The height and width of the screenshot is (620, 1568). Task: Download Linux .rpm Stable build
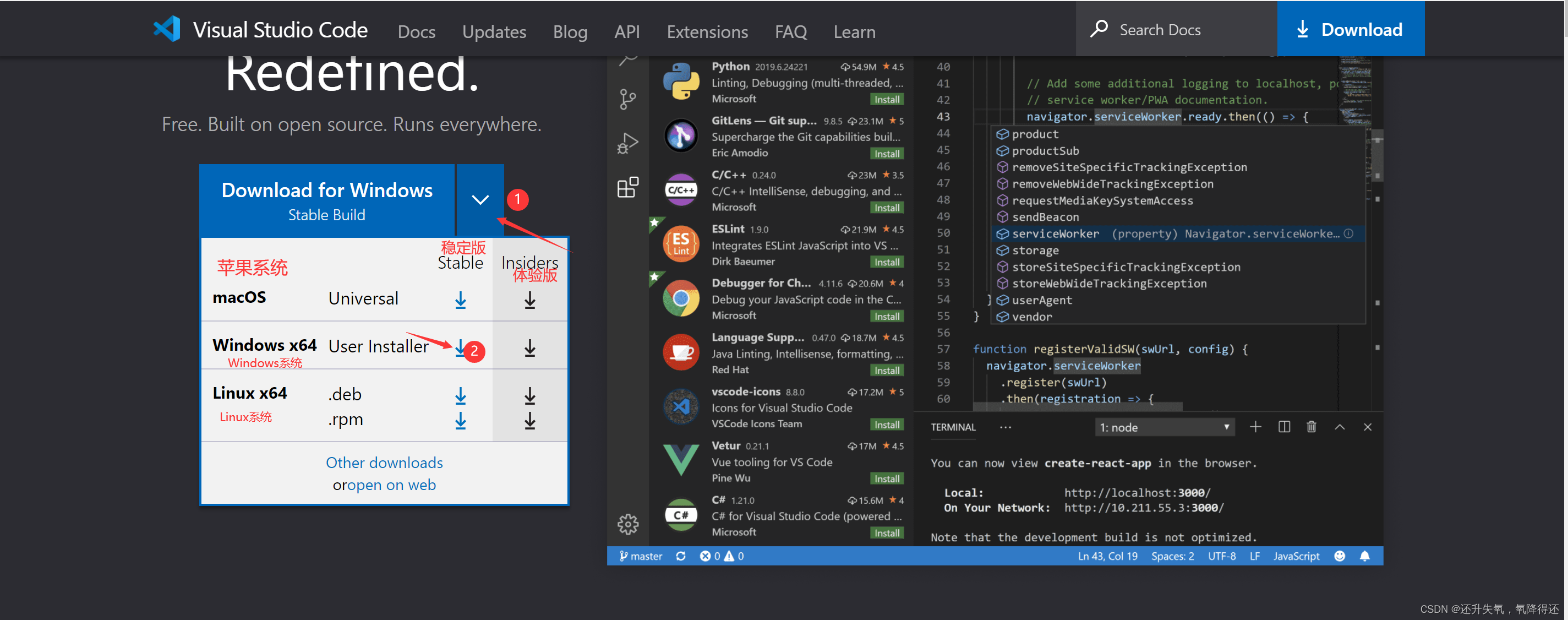click(461, 420)
